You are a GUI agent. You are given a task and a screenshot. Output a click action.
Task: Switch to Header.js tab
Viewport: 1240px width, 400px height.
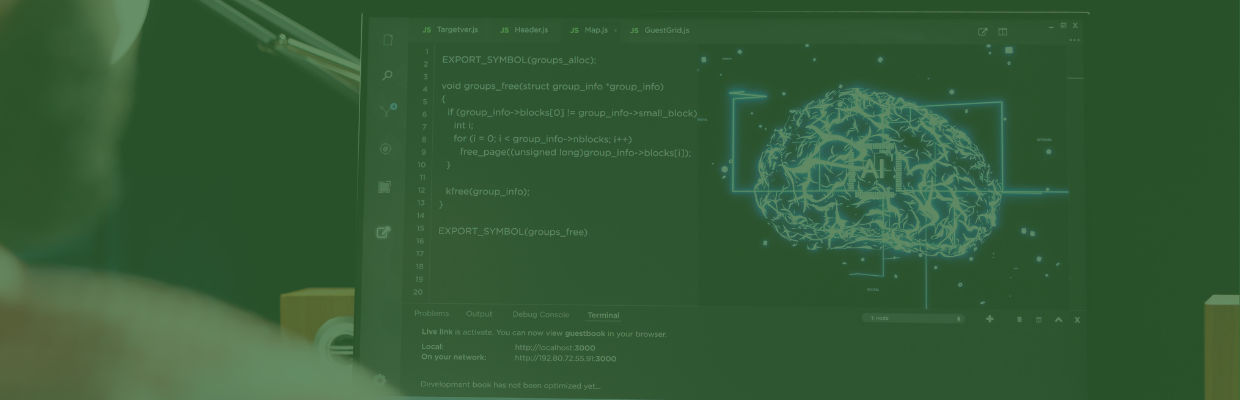tap(525, 31)
